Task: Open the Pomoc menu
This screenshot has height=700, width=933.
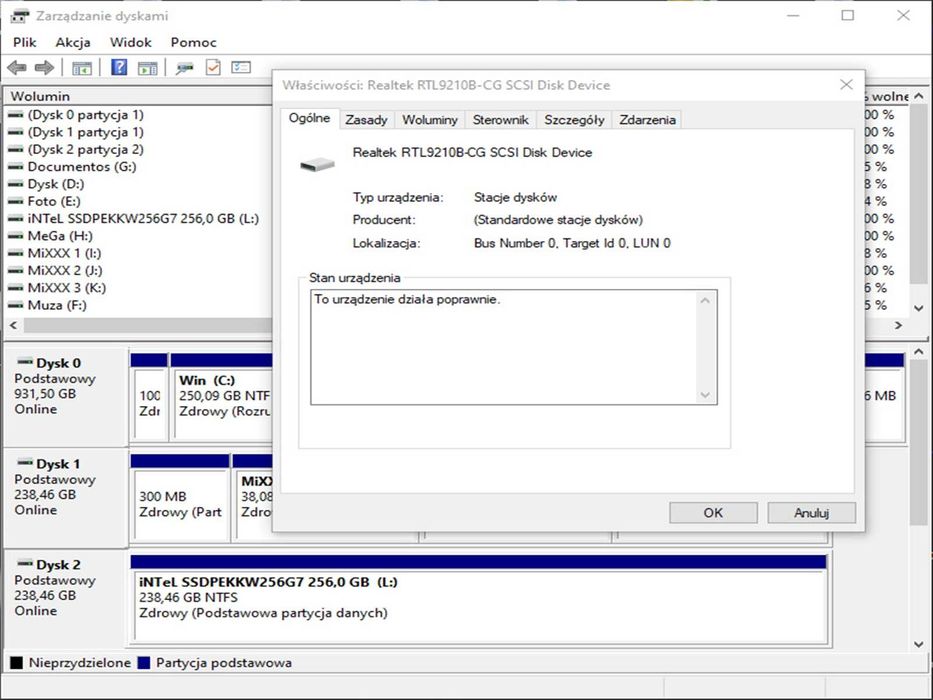Action: point(193,42)
